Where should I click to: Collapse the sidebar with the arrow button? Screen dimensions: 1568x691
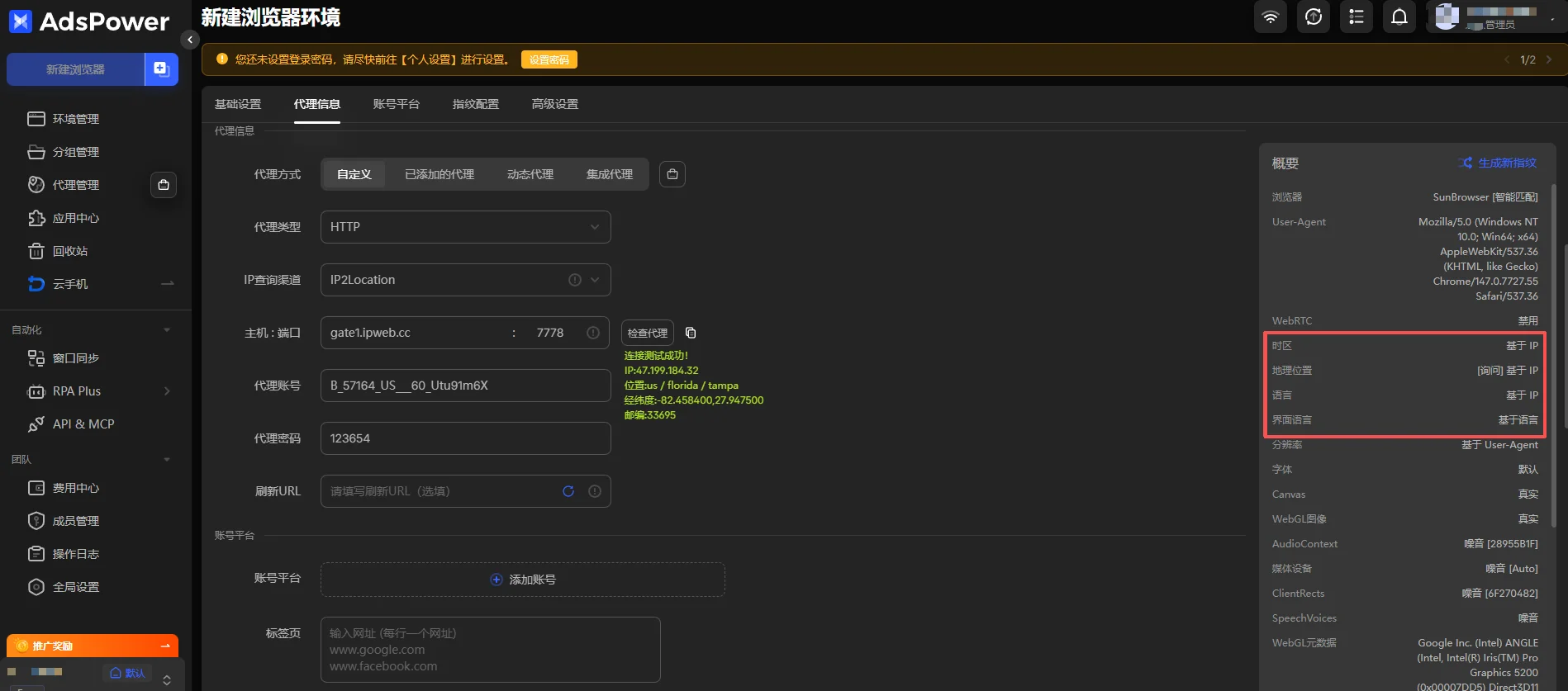190,40
